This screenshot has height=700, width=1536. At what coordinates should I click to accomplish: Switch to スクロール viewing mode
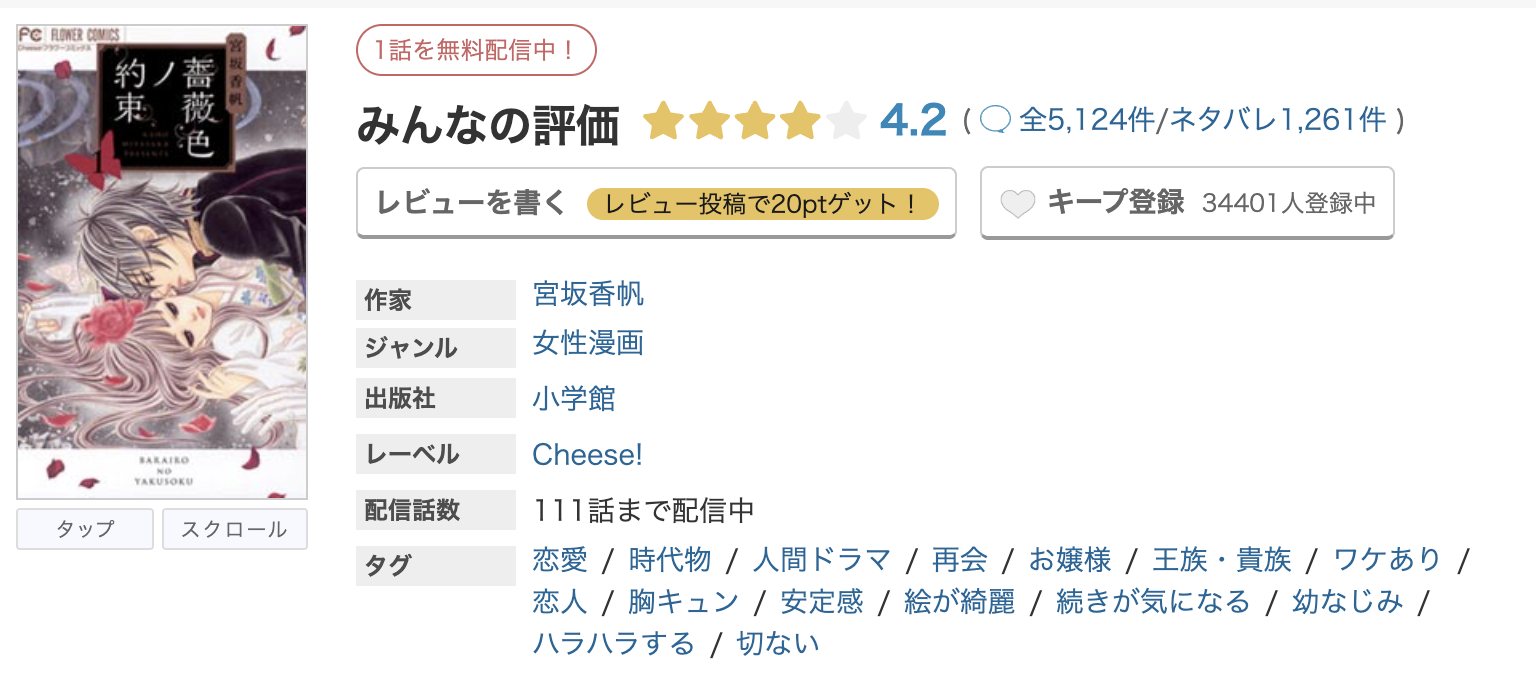tap(234, 528)
